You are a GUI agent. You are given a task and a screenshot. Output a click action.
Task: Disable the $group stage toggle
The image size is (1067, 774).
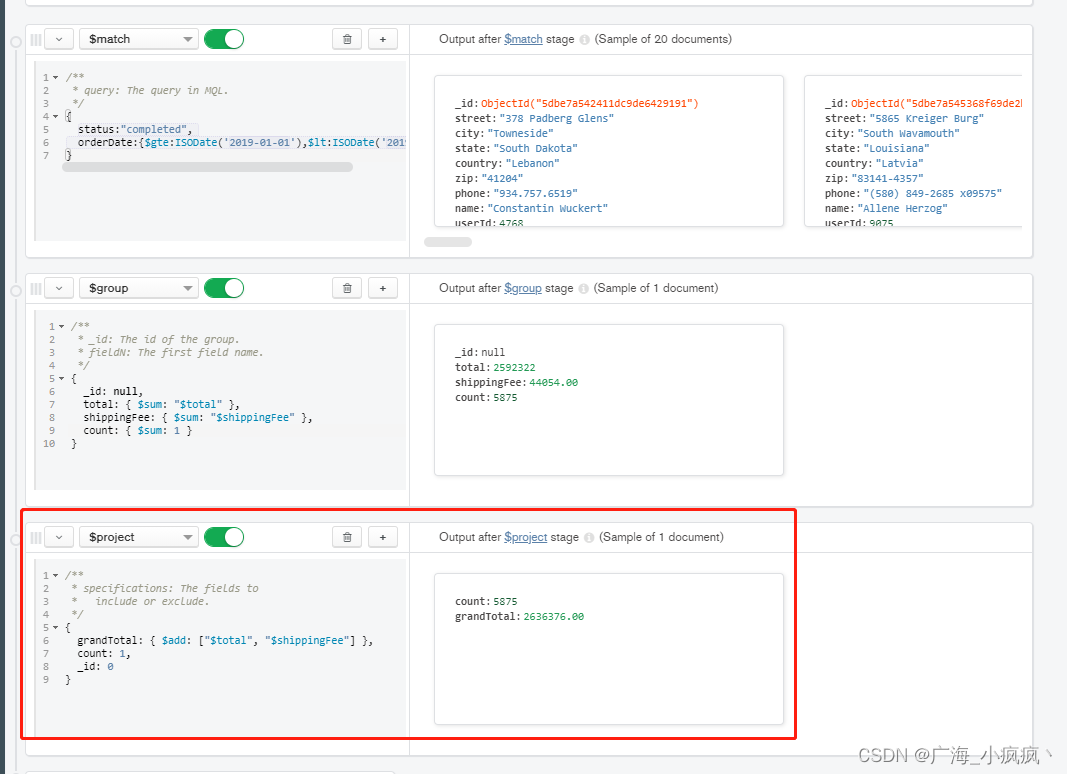pyautogui.click(x=224, y=289)
